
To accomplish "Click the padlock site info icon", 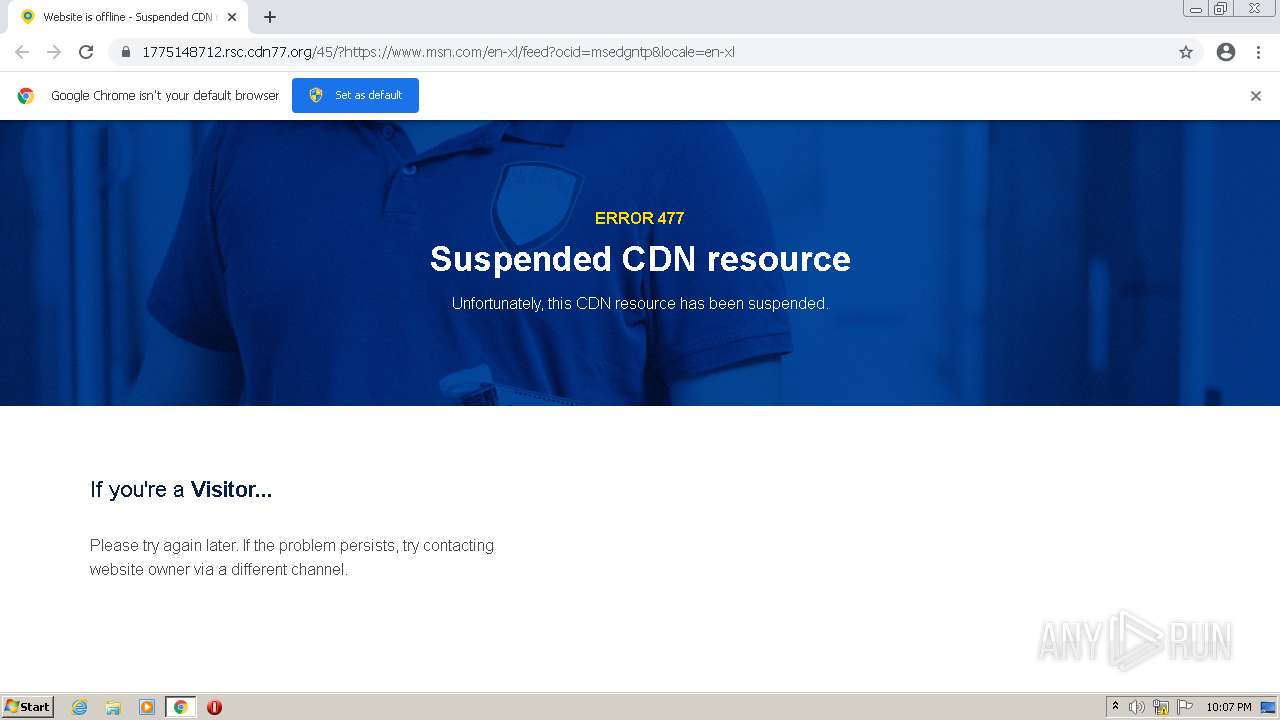I will pyautogui.click(x=125, y=52).
